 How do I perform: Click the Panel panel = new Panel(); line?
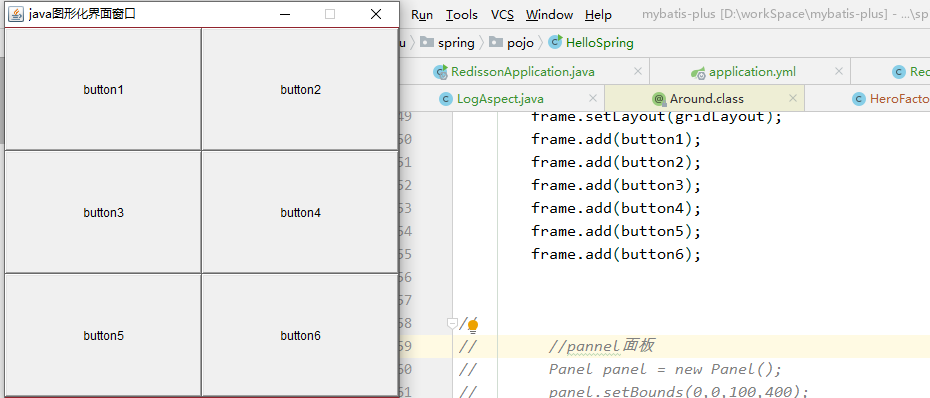tap(665, 370)
